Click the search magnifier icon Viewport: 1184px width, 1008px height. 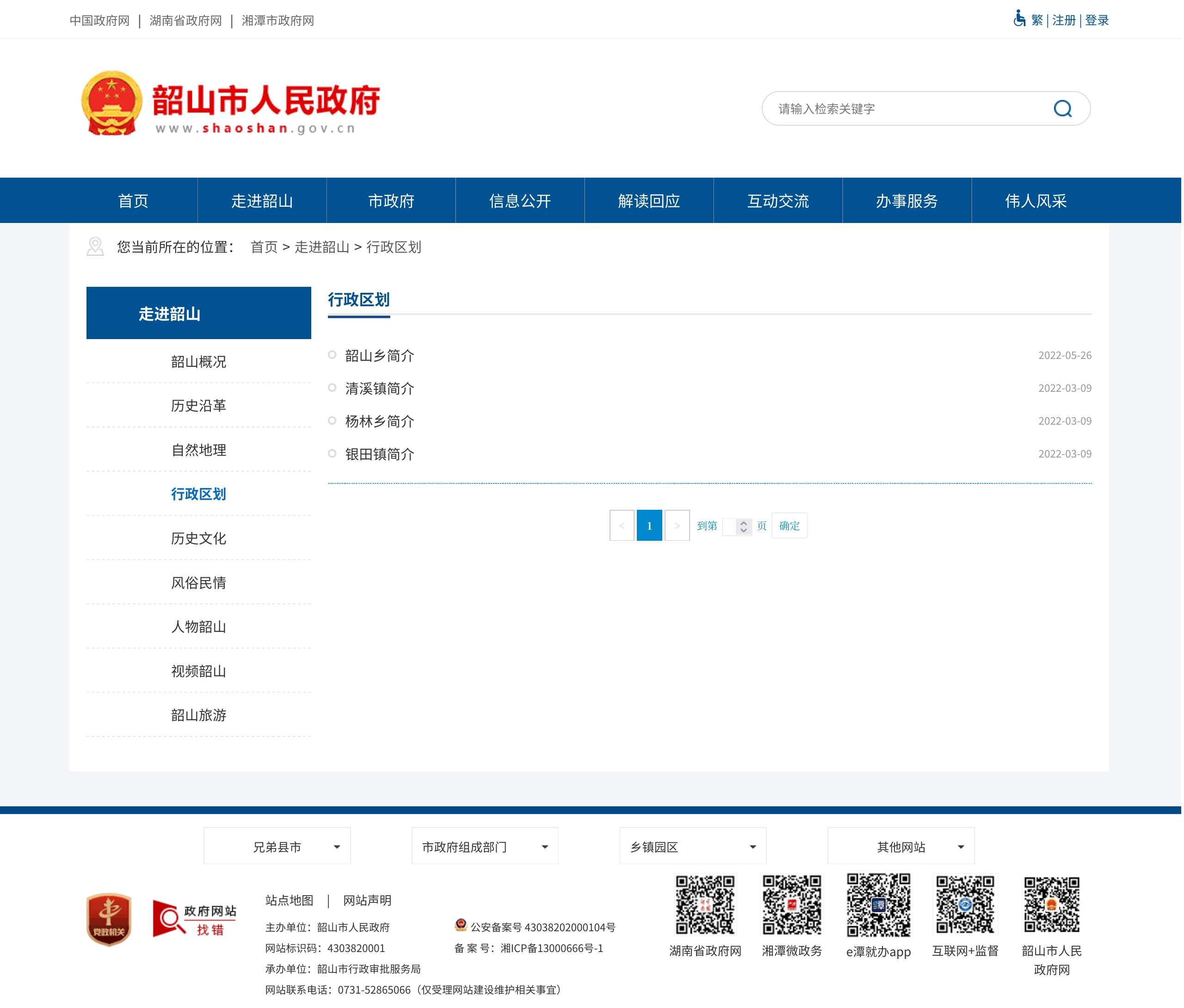click(x=1062, y=109)
